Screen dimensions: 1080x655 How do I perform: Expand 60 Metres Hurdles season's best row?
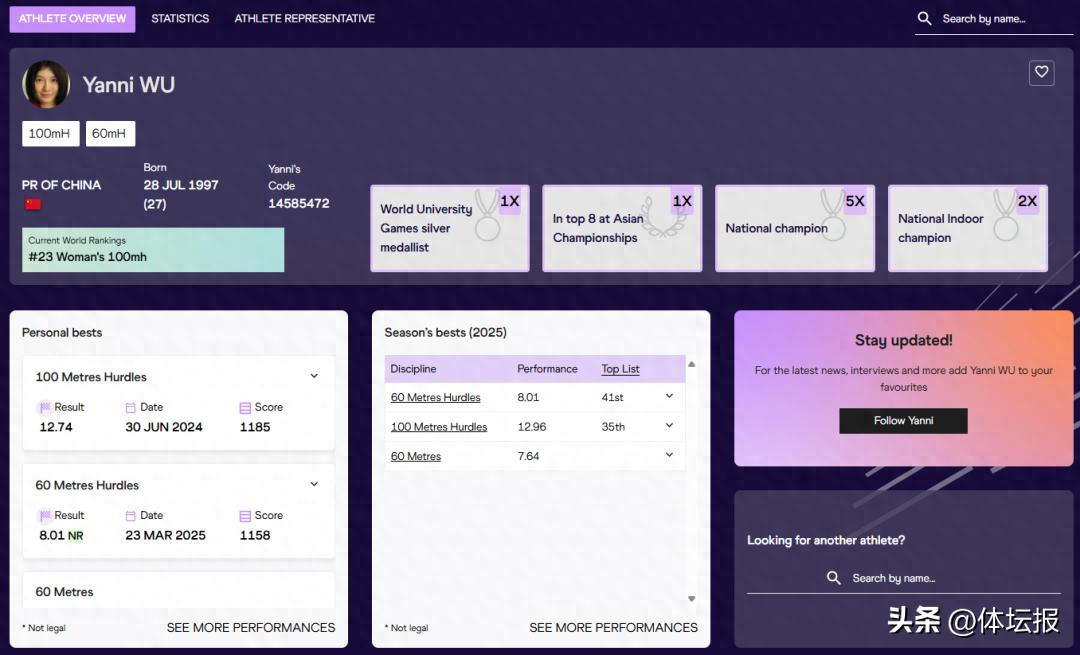tap(669, 397)
